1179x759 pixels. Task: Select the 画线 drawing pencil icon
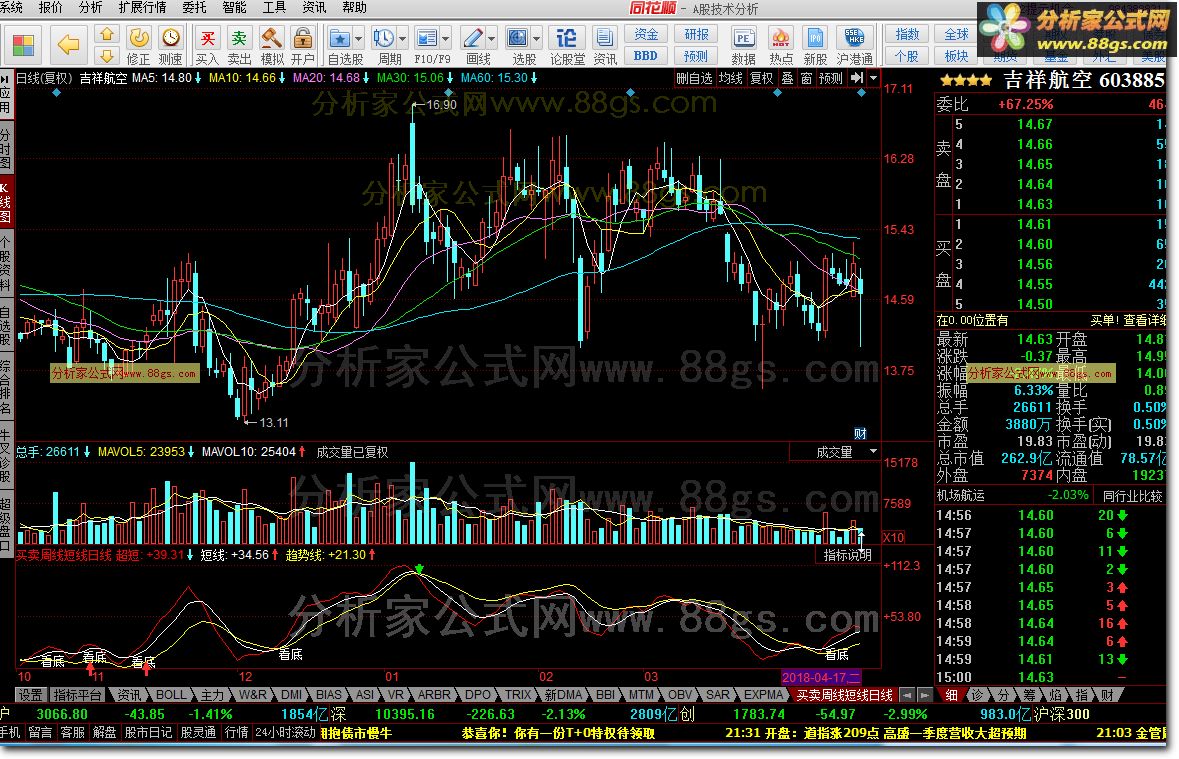[x=473, y=38]
